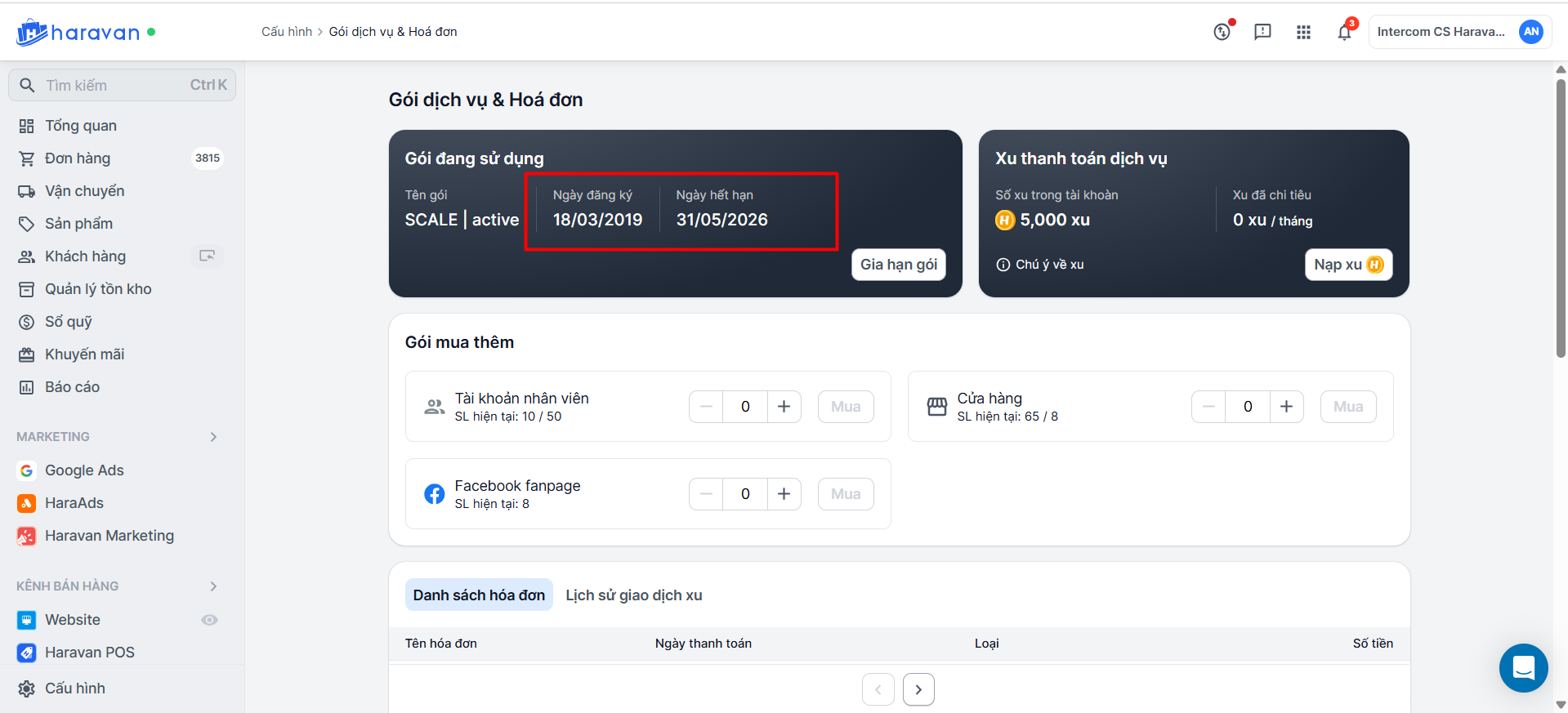Click Gia hạn gói button
The height and width of the screenshot is (713, 1568).
[x=899, y=265]
